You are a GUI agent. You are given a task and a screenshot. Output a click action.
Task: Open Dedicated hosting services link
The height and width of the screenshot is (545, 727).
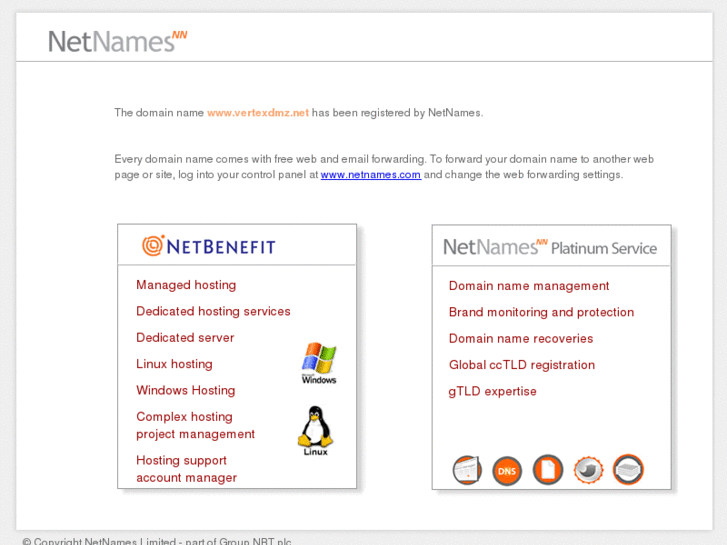pos(213,311)
